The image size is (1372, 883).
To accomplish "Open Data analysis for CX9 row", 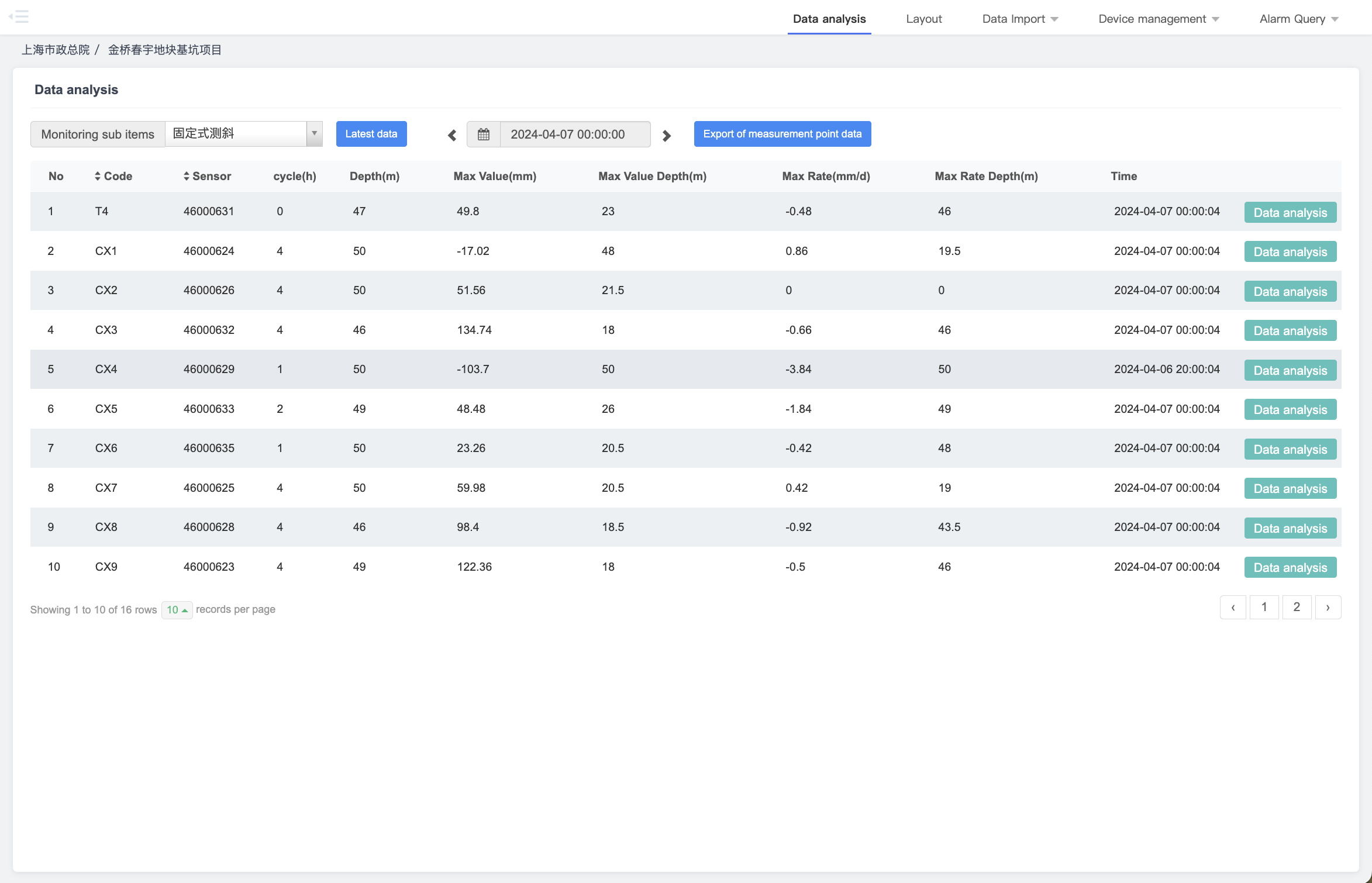I will coord(1290,567).
